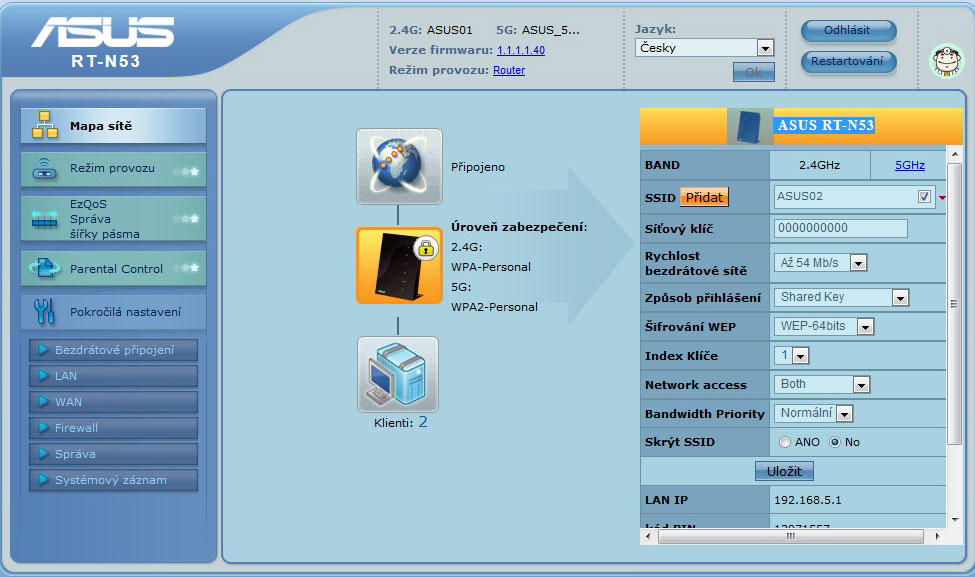Open the Jazyk language dropdown
The height and width of the screenshot is (577, 975).
click(x=704, y=48)
